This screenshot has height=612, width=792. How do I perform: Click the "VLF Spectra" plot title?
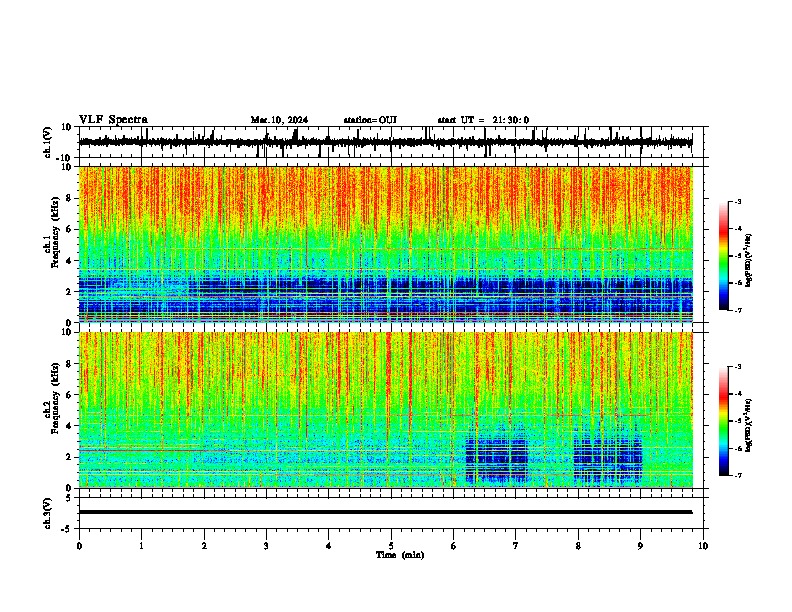click(x=113, y=120)
